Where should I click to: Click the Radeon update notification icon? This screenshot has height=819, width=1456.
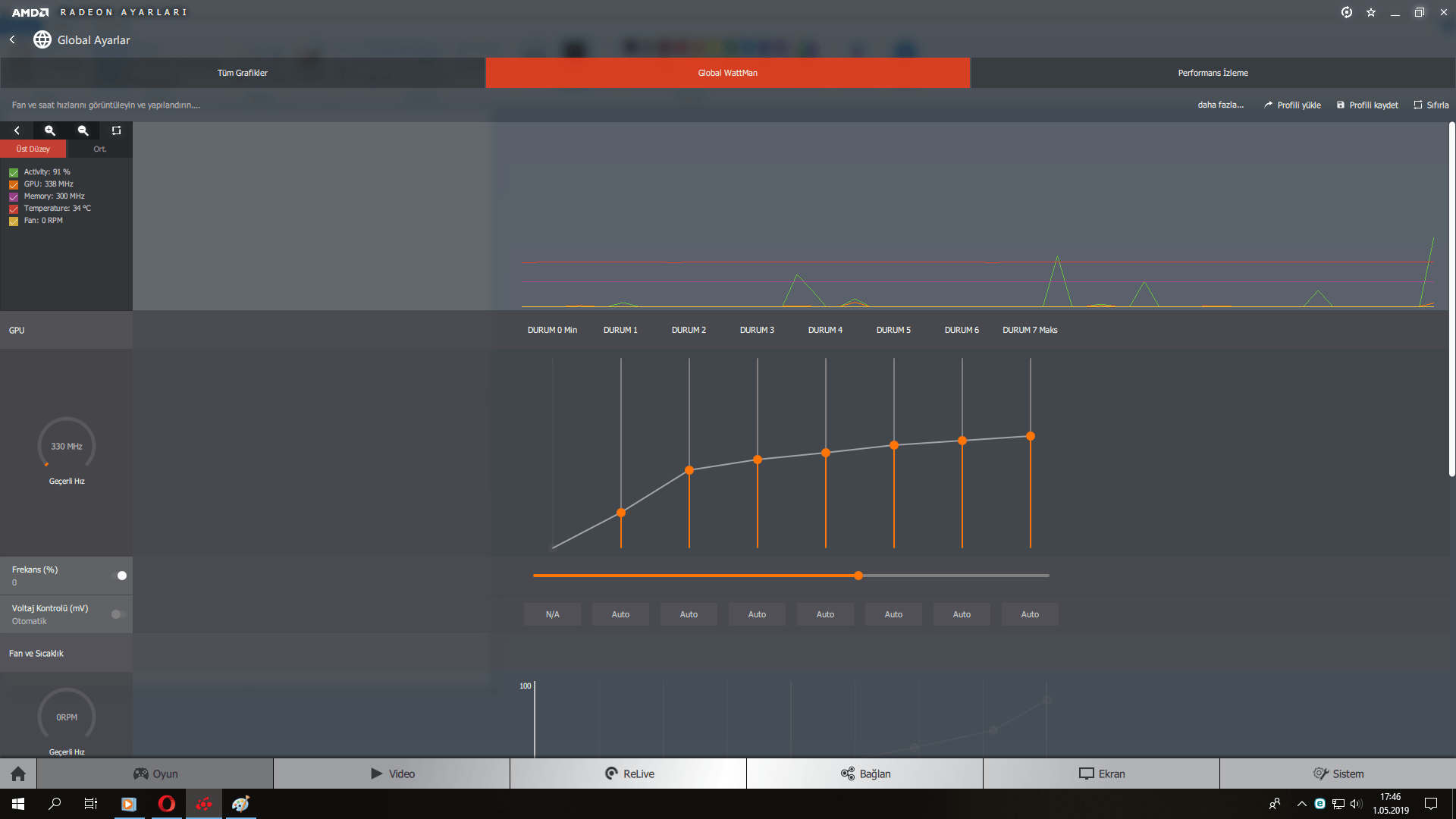pos(1346,12)
